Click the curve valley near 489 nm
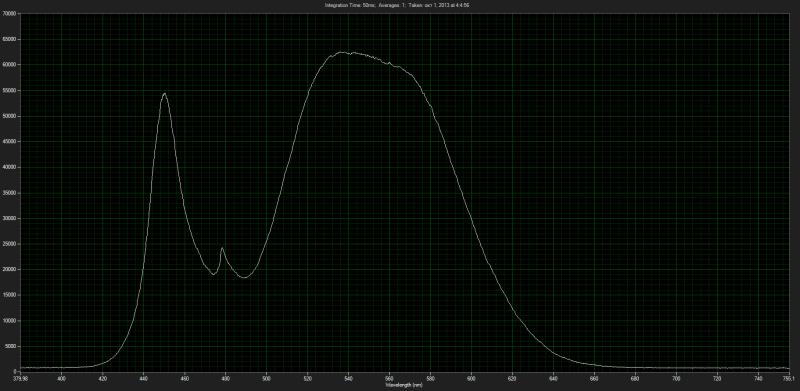800x391 pixels. coord(245,277)
